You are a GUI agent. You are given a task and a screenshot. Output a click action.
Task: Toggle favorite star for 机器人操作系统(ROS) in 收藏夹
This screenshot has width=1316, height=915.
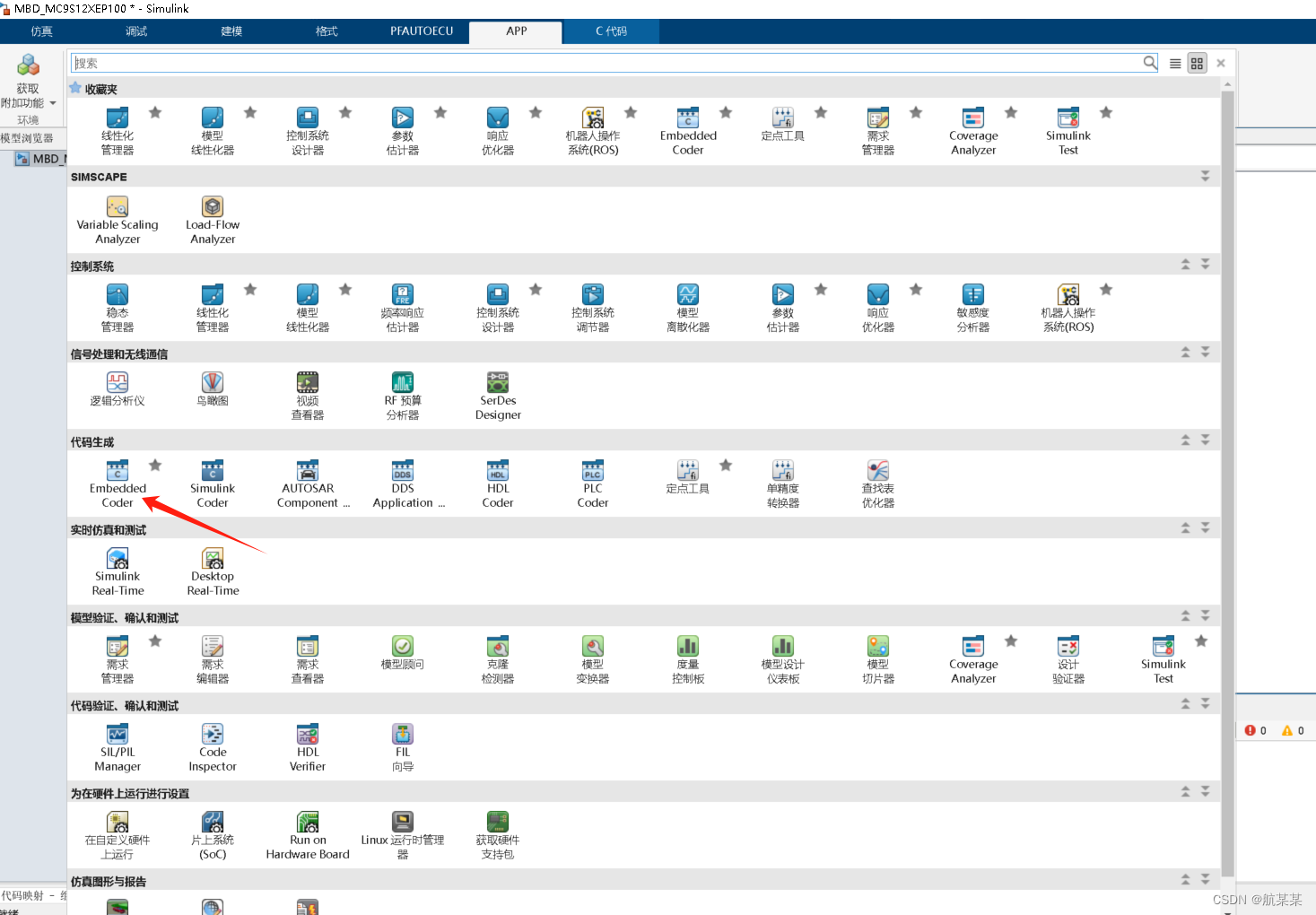click(x=631, y=112)
